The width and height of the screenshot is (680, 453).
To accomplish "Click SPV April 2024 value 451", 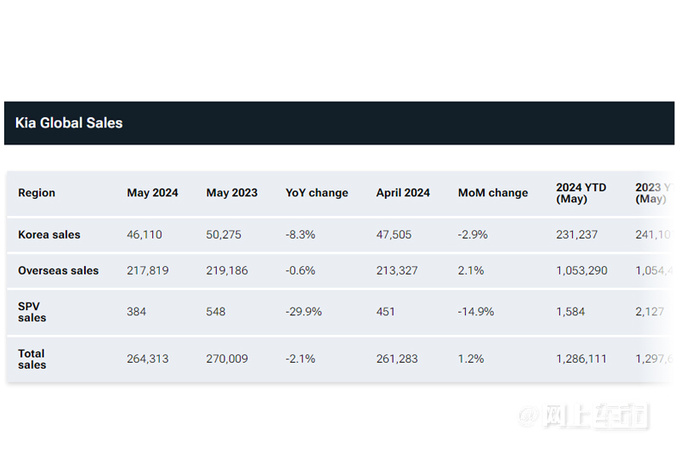I will coord(386,312).
